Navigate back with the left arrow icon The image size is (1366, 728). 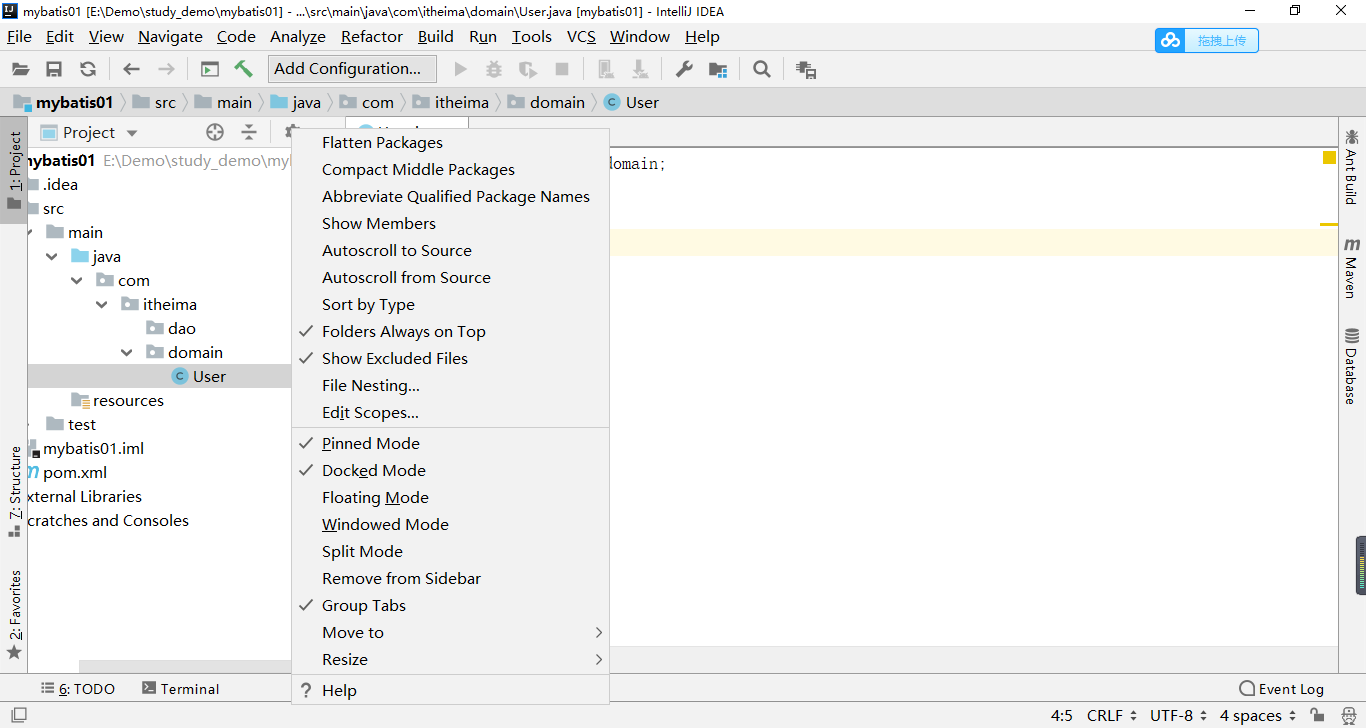pos(131,69)
